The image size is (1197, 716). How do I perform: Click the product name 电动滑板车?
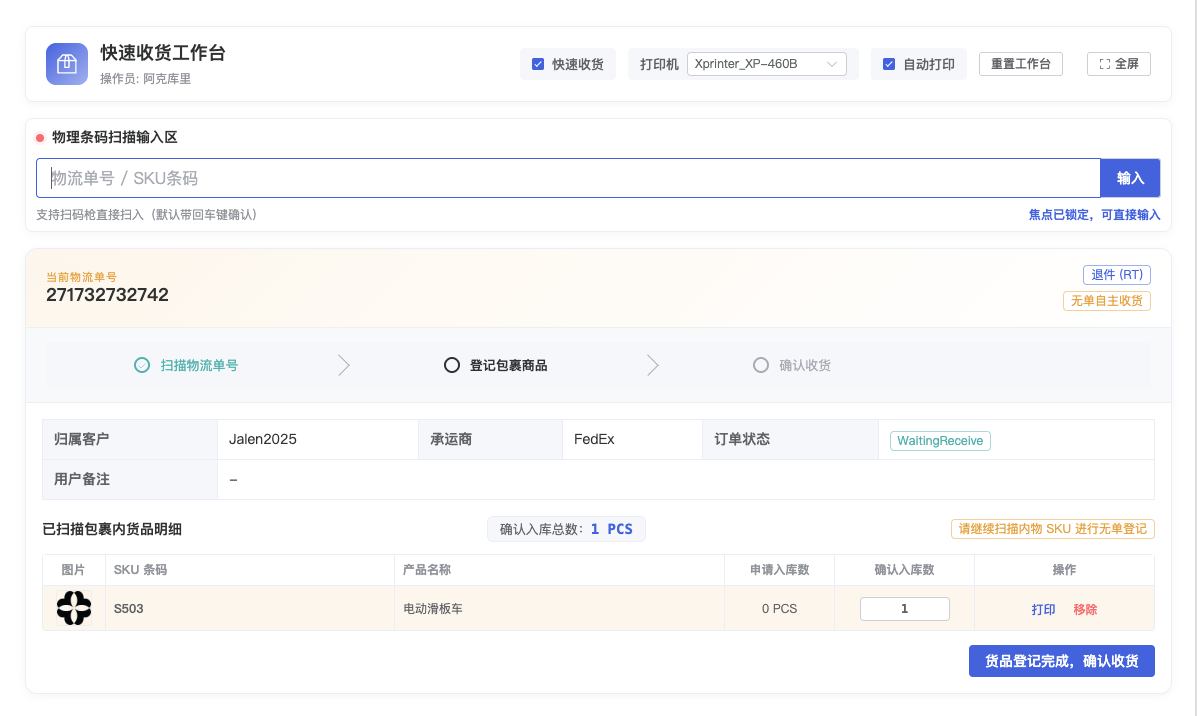(x=433, y=608)
